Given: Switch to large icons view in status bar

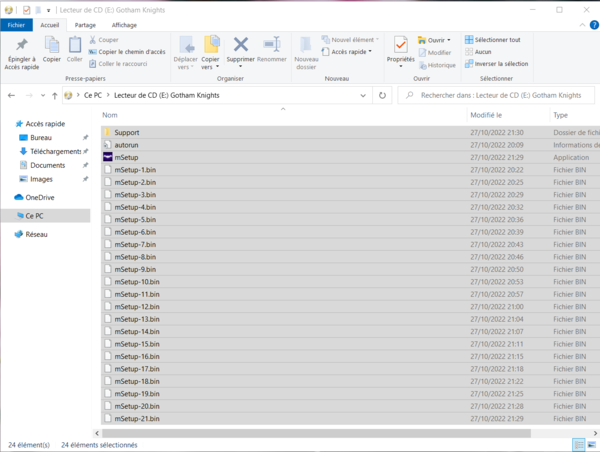Looking at the screenshot, I should tap(592, 445).
